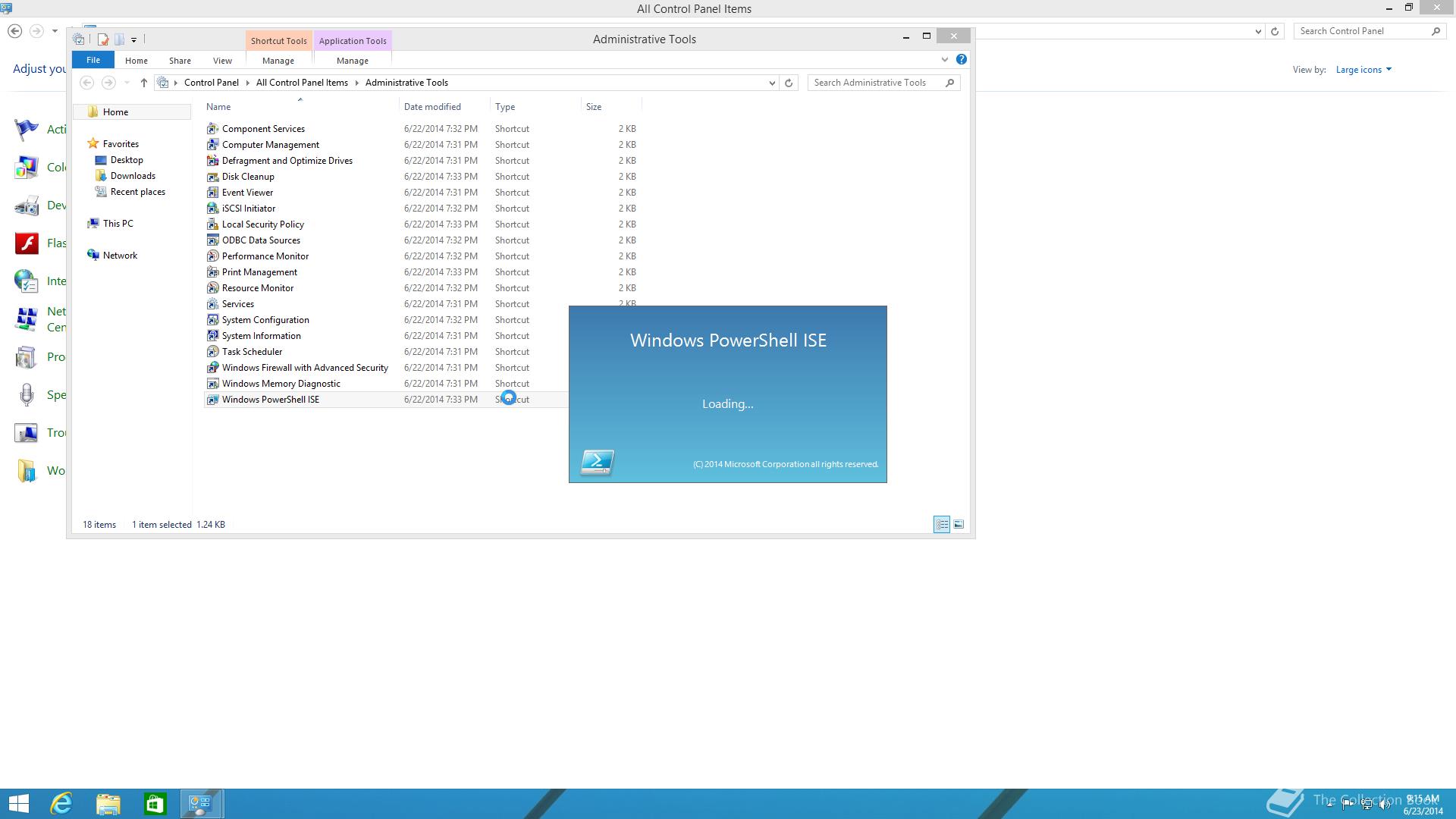1456x819 pixels.
Task: Refresh the Administrative Tools folder view
Action: (x=789, y=83)
